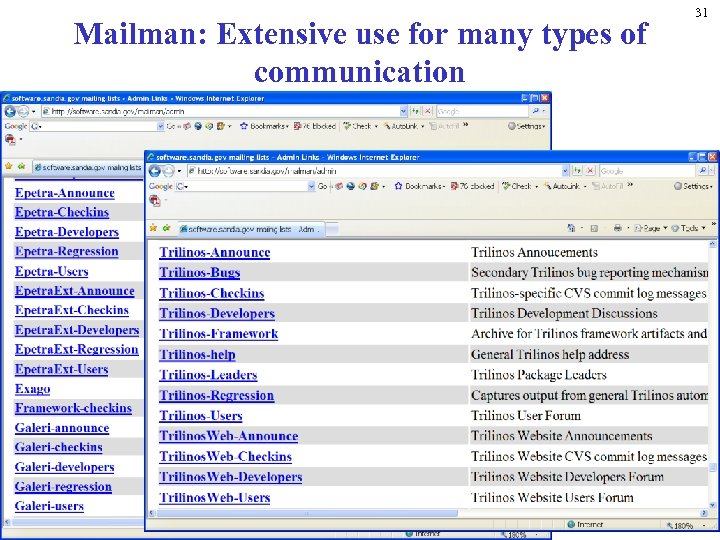Expand Google toolbar overflow chevron in back window
This screenshot has width=720, height=540.
[466, 125]
